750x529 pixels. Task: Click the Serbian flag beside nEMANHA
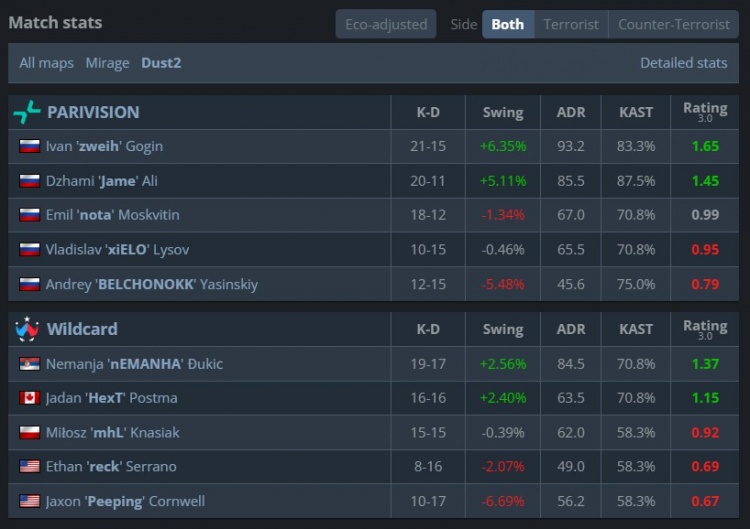point(29,364)
